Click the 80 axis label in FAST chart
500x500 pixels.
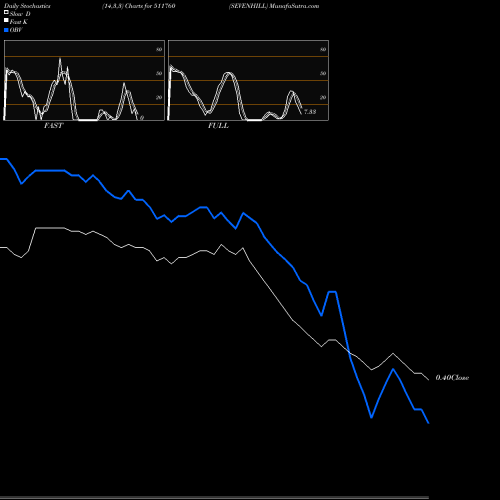click(x=159, y=49)
